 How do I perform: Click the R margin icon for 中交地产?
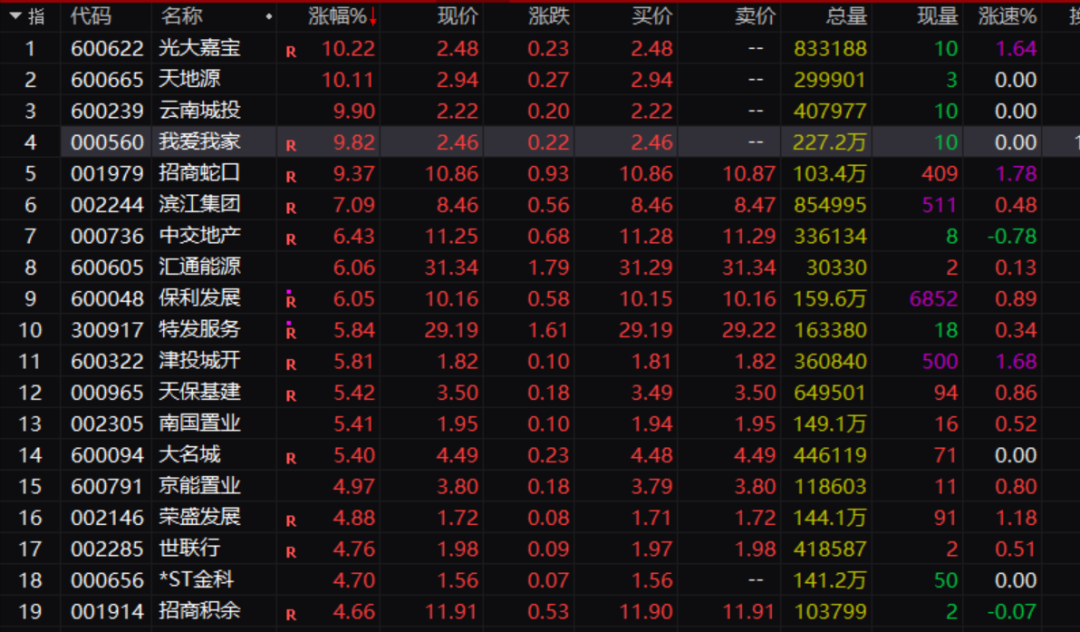click(291, 239)
